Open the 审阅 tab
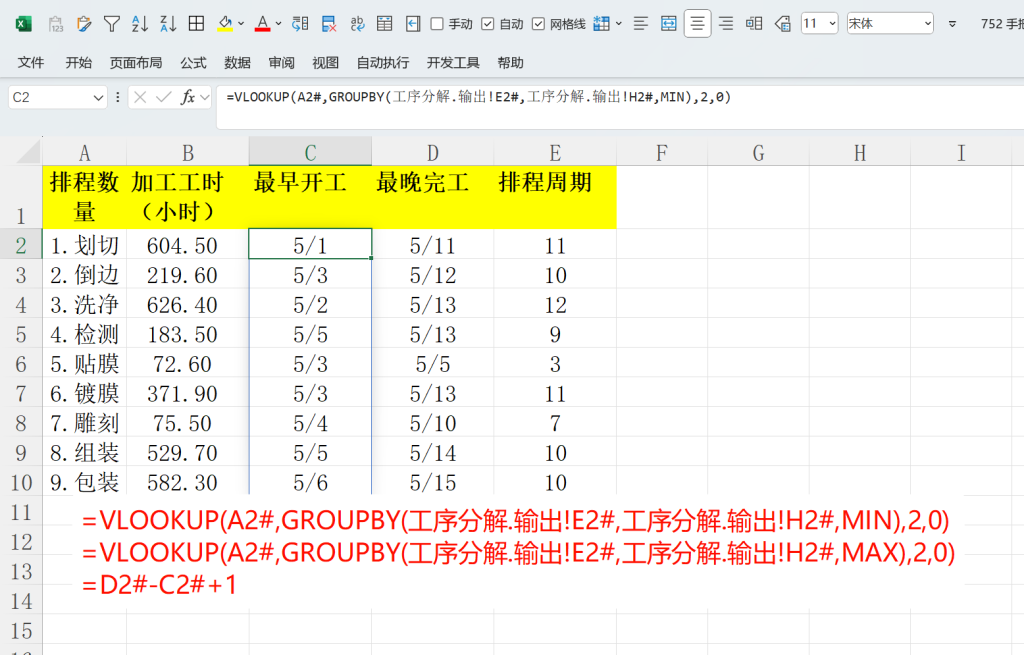This screenshot has height=655, width=1024. click(x=281, y=63)
